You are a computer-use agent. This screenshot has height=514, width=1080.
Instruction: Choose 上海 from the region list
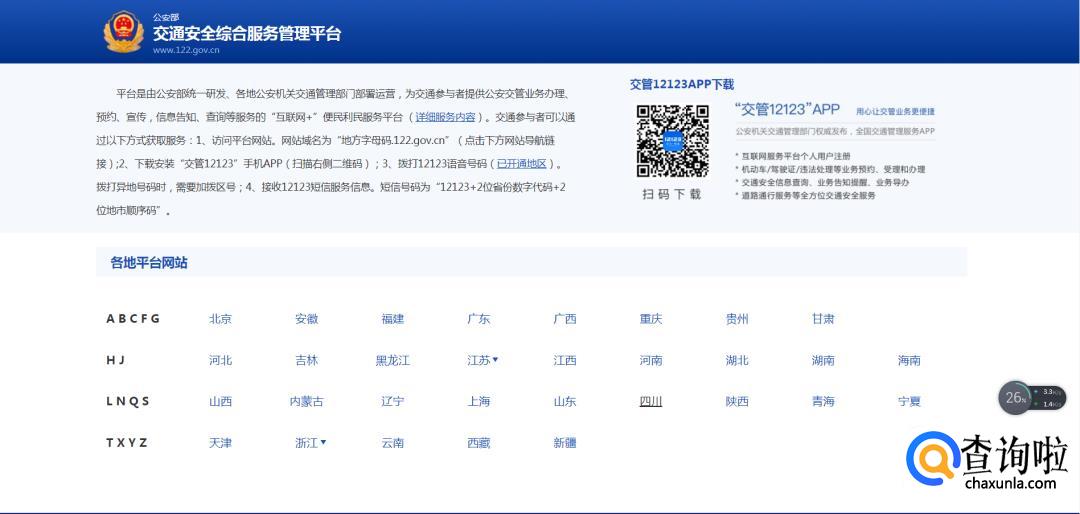479,401
